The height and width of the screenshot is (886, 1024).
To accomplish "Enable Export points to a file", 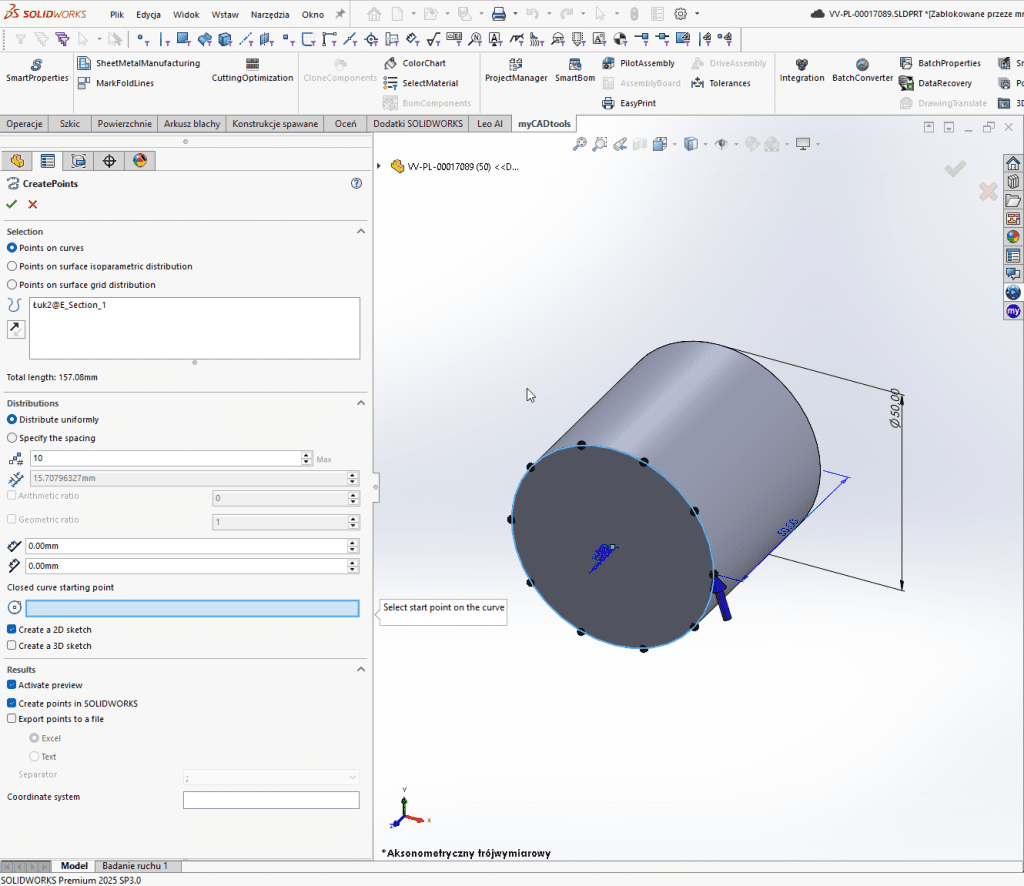I will pyautogui.click(x=12, y=719).
